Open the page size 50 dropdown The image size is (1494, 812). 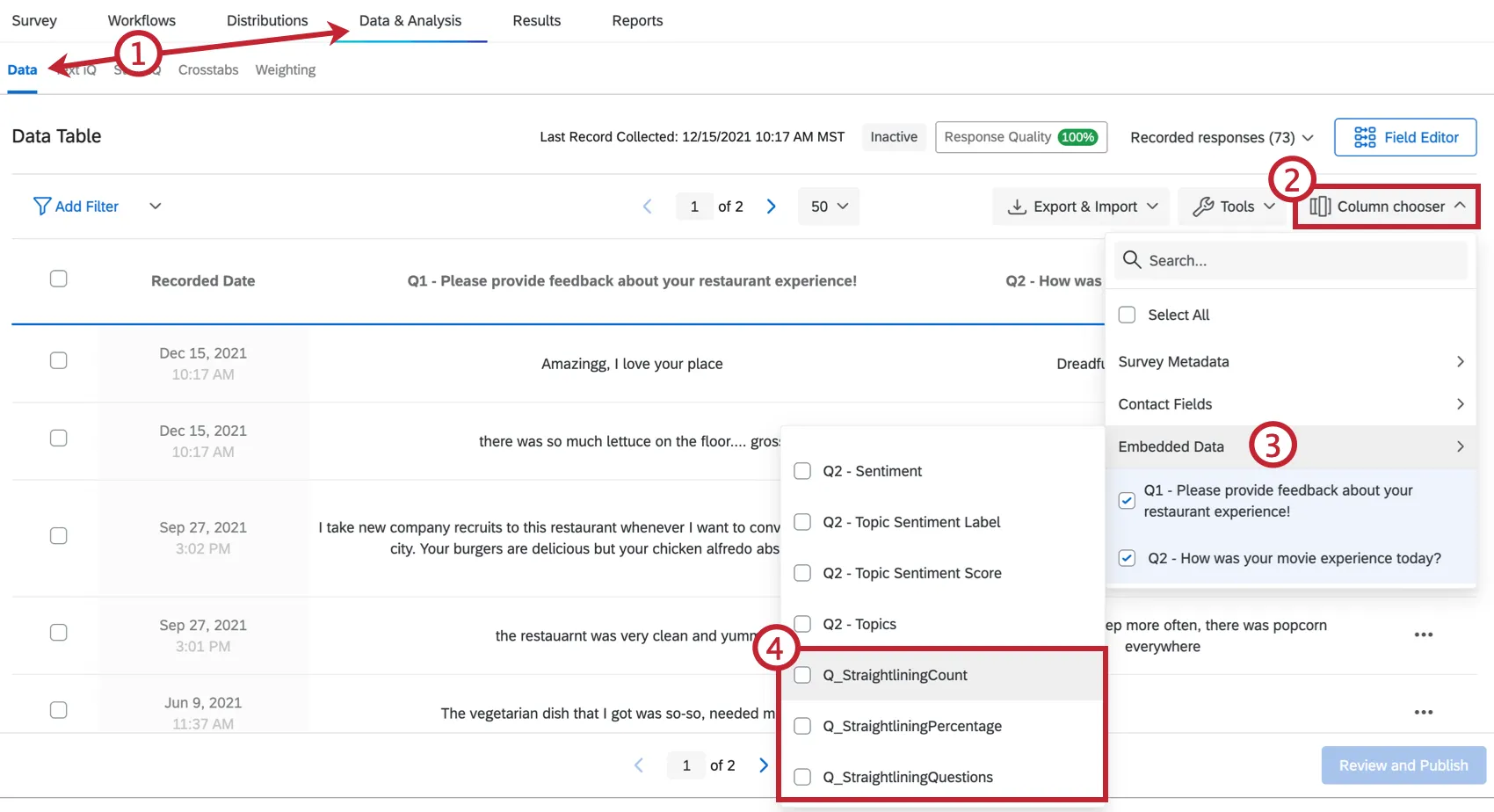click(x=827, y=206)
